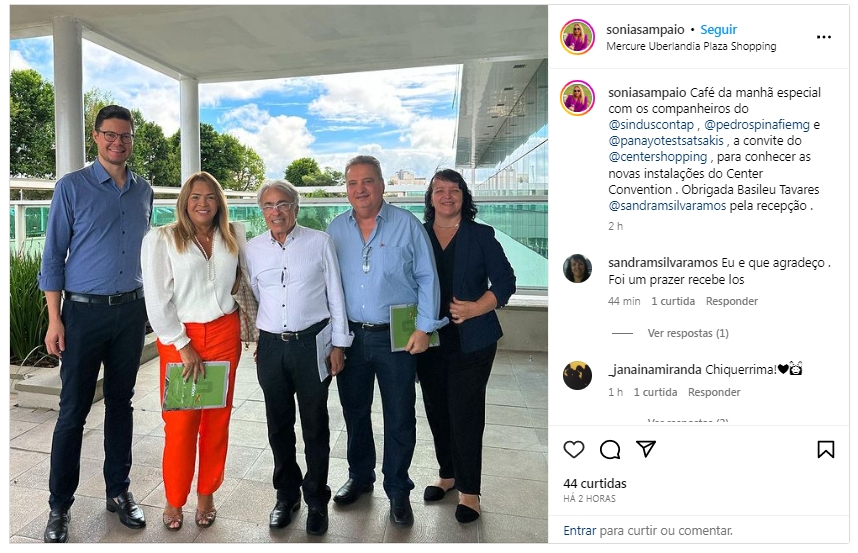Image resolution: width=858 pixels, height=553 pixels.
Task: Click Entrar to log in
Action: tap(579, 531)
